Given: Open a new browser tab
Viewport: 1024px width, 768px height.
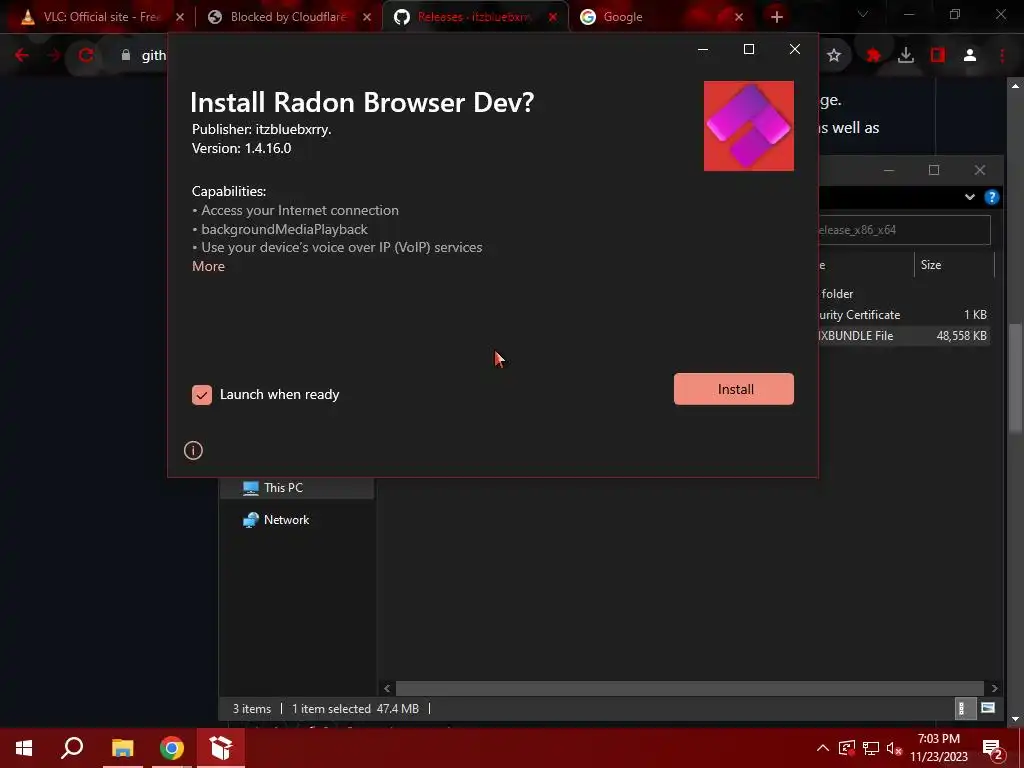Looking at the screenshot, I should 776,17.
